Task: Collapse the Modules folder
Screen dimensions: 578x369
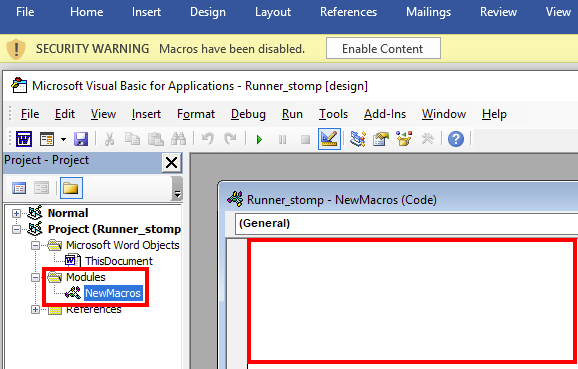Action: (x=35, y=277)
